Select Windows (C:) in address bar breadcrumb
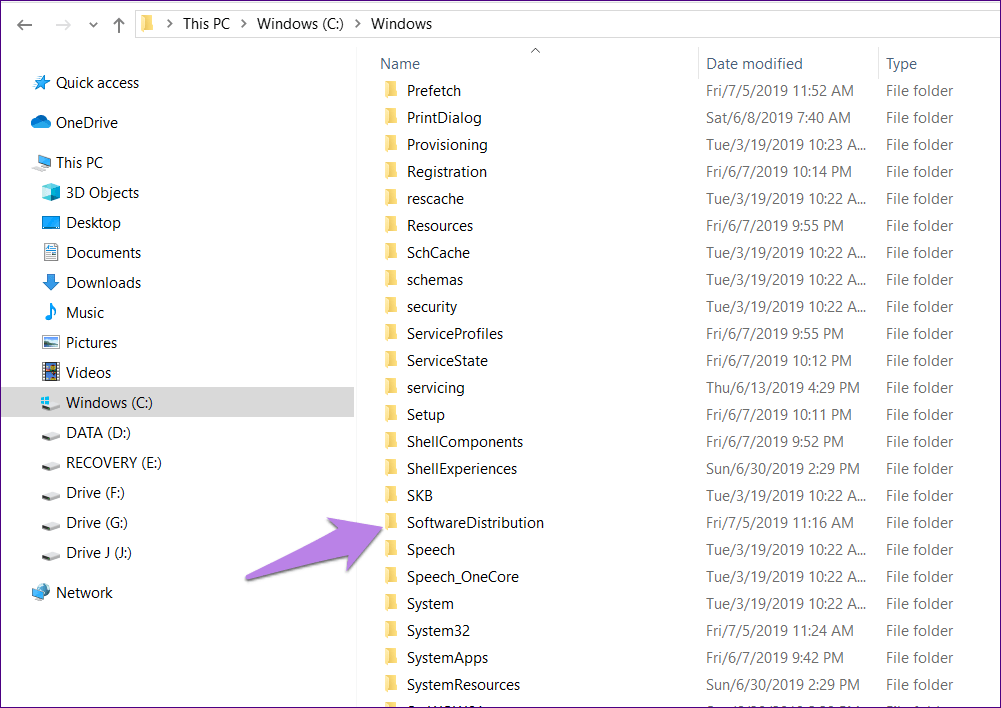This screenshot has height=708, width=1001. coord(300,24)
